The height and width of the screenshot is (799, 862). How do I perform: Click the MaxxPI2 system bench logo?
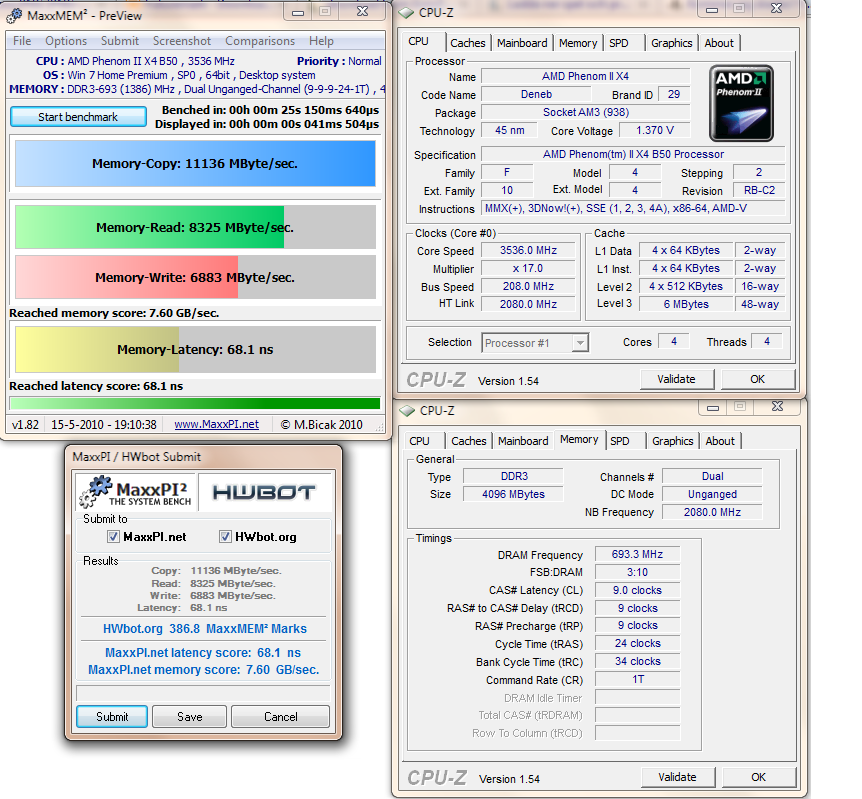(136, 492)
